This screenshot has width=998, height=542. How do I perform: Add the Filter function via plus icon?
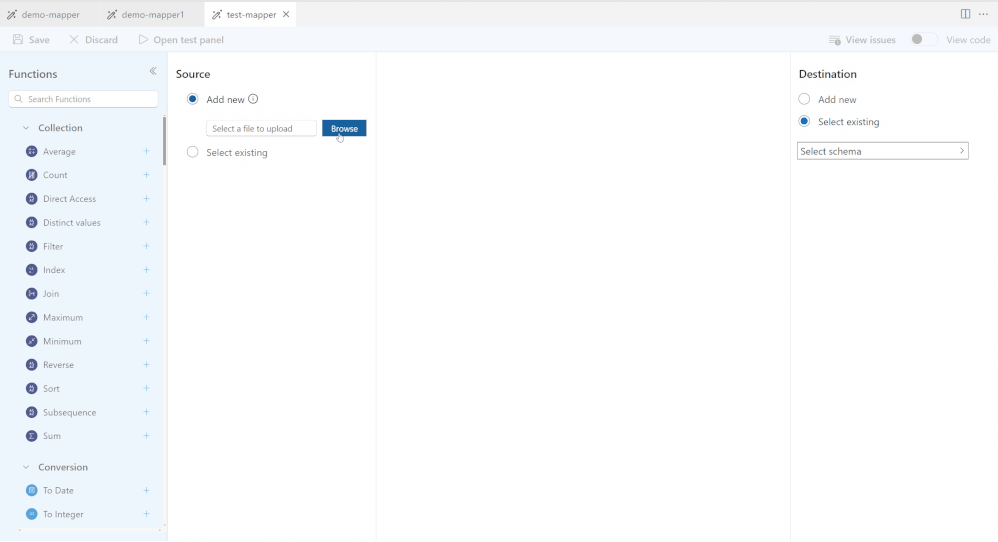pos(146,246)
